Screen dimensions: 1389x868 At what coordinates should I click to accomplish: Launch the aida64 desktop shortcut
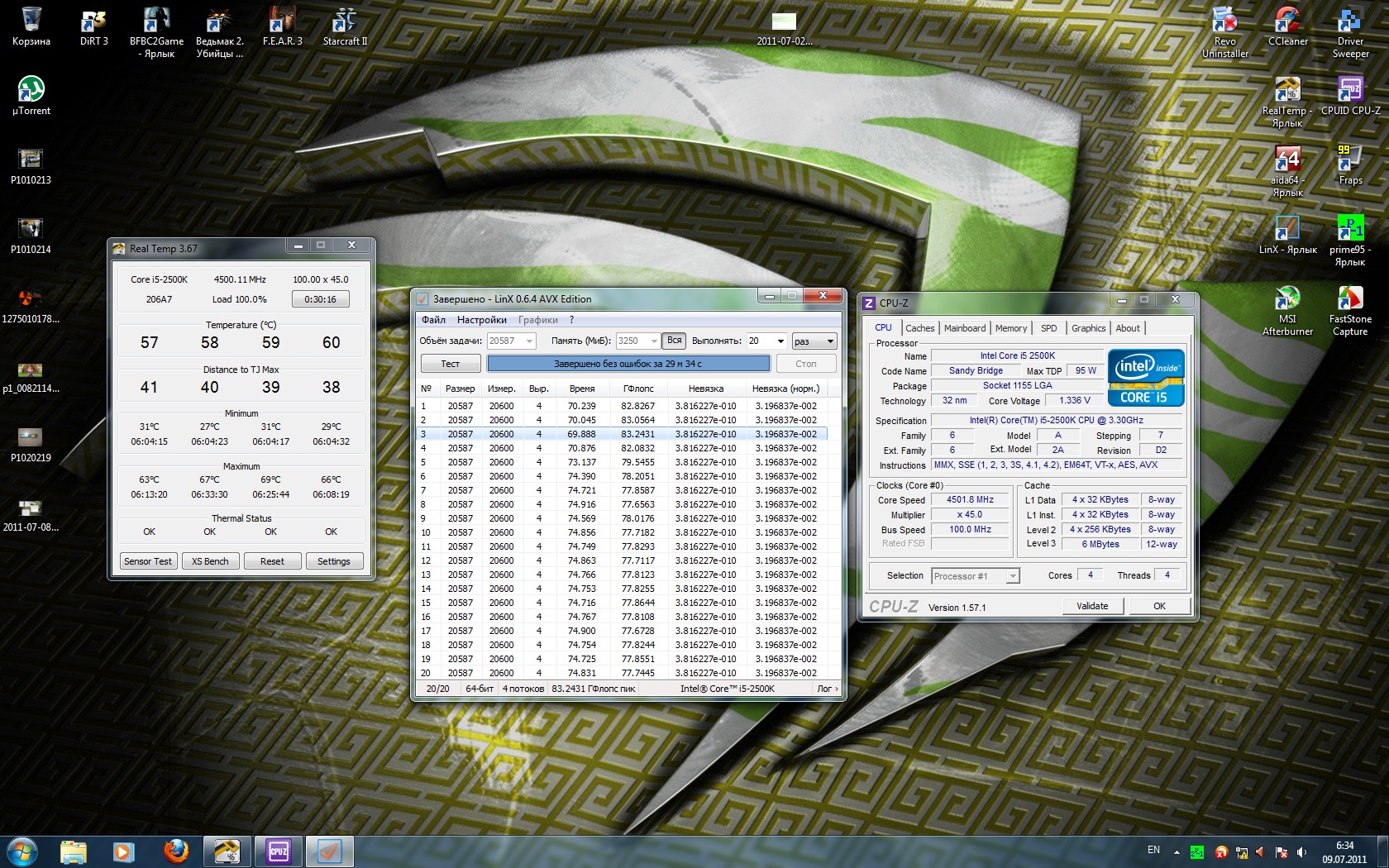(1288, 170)
